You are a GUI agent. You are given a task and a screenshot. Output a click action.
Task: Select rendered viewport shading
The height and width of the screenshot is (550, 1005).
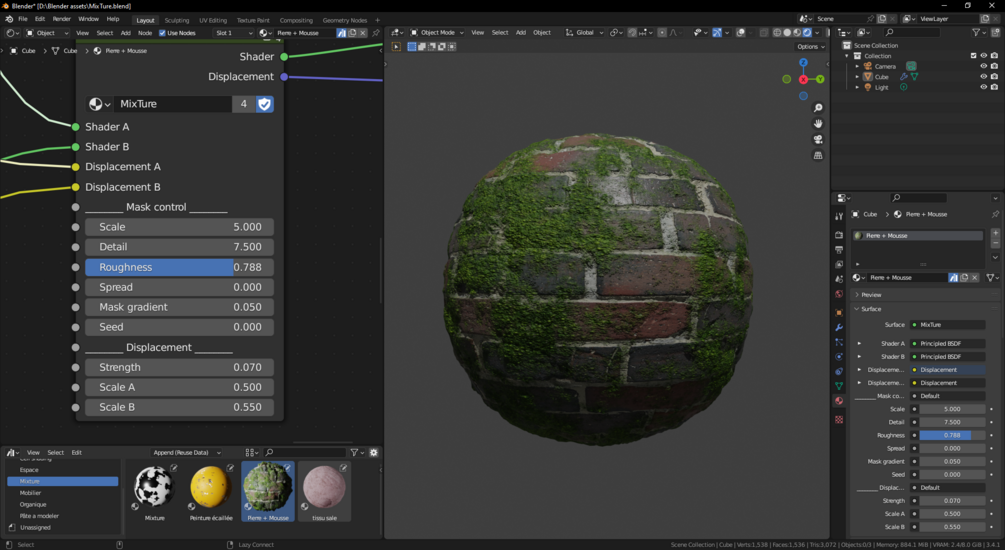(807, 32)
